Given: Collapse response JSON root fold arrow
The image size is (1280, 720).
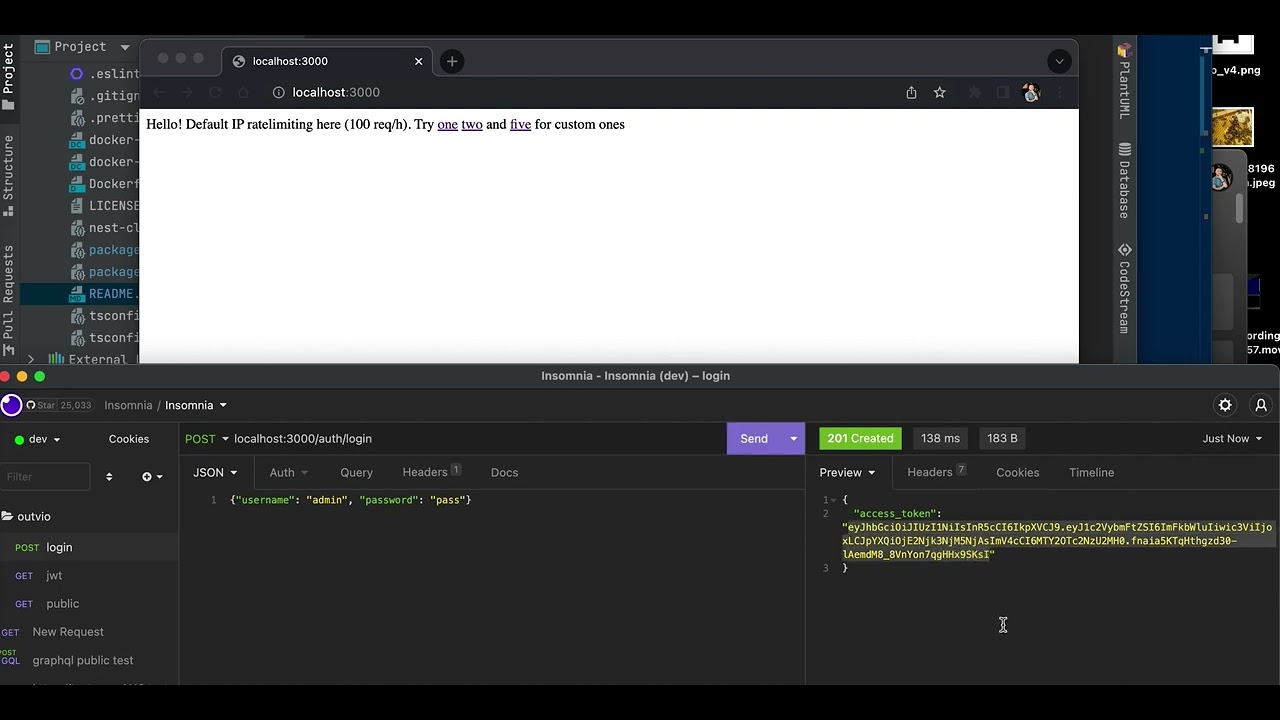Looking at the screenshot, I should (x=834, y=500).
